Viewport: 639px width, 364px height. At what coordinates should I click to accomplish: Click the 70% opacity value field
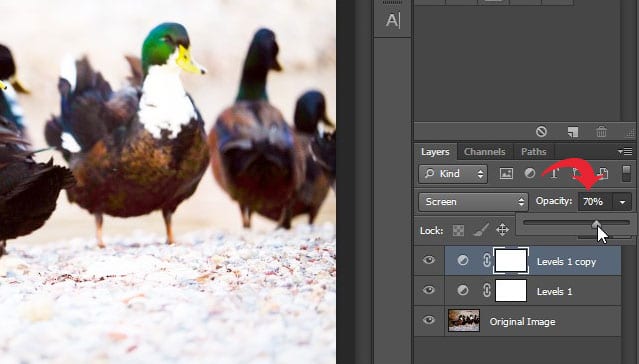[595, 202]
